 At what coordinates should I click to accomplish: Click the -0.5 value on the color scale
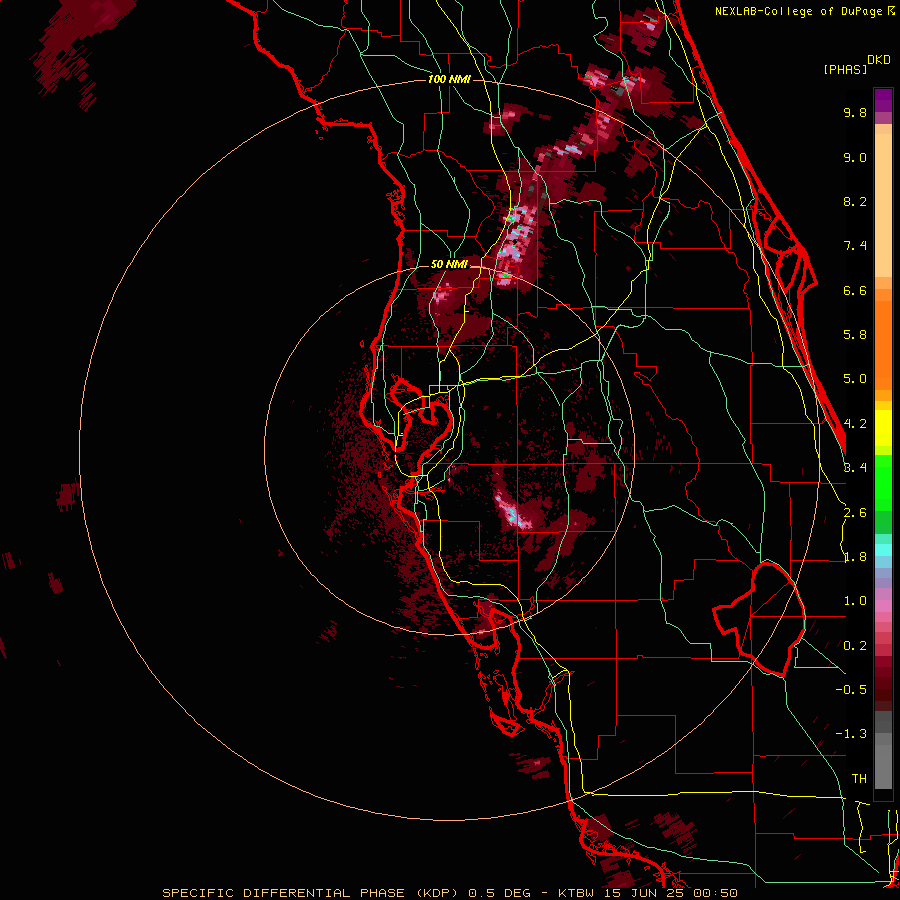[x=851, y=690]
